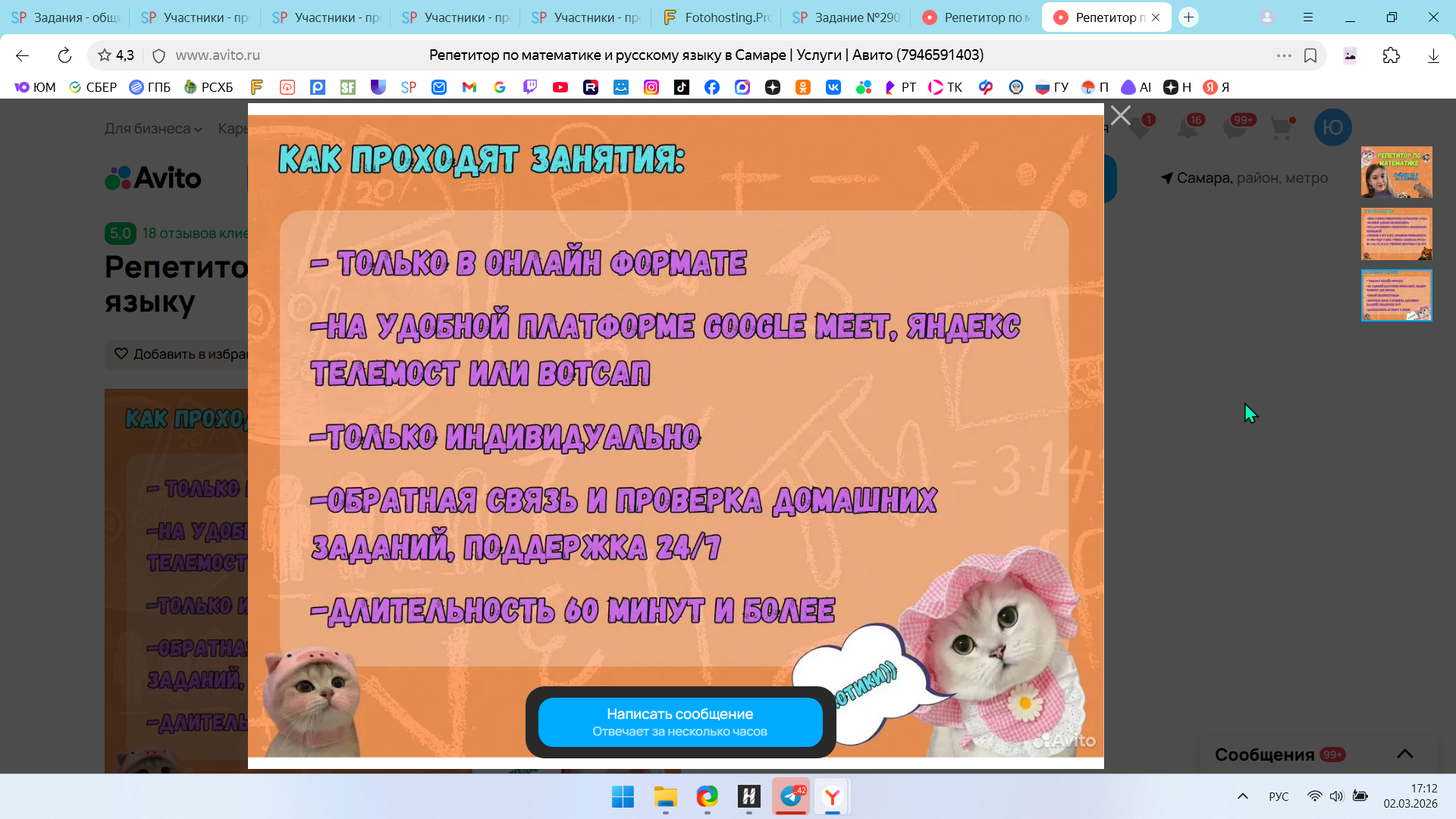Screen dimensions: 1456x819
Task: Click the bookmark page icon in address bar
Action: pos(1310,55)
